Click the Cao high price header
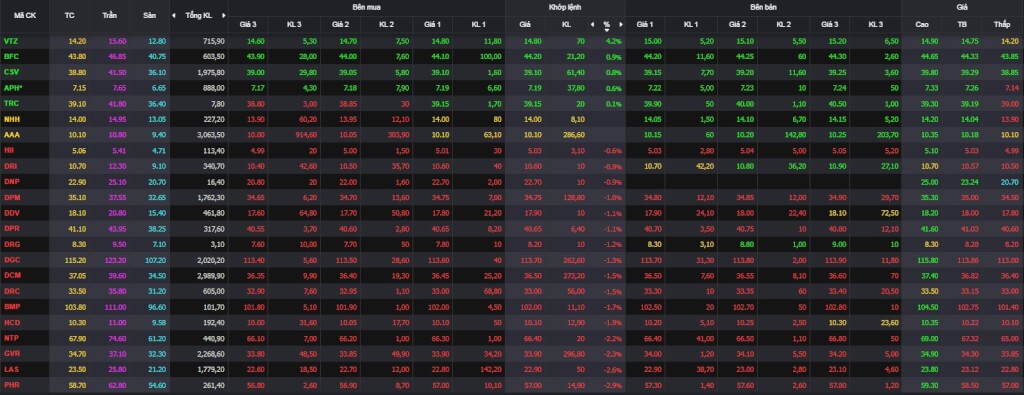This screenshot has width=1024, height=395. [x=922, y=25]
